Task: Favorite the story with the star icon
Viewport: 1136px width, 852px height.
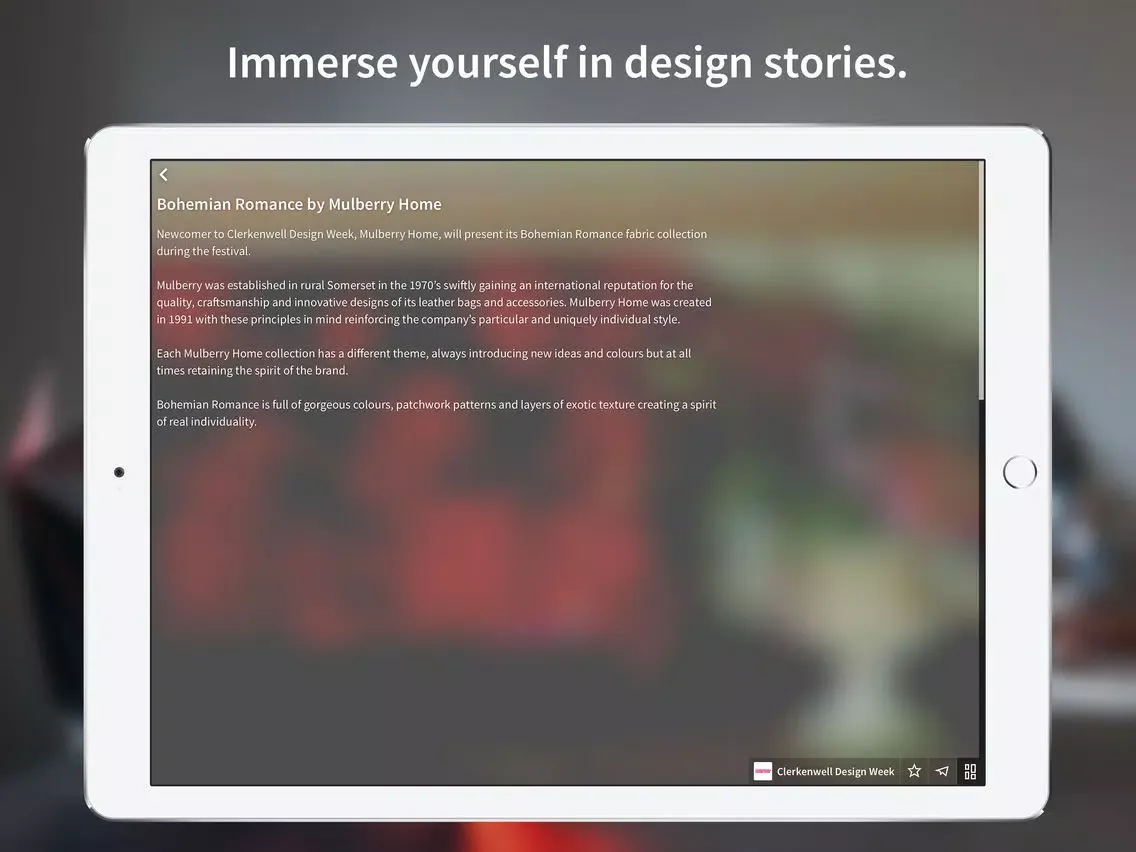Action: (914, 771)
